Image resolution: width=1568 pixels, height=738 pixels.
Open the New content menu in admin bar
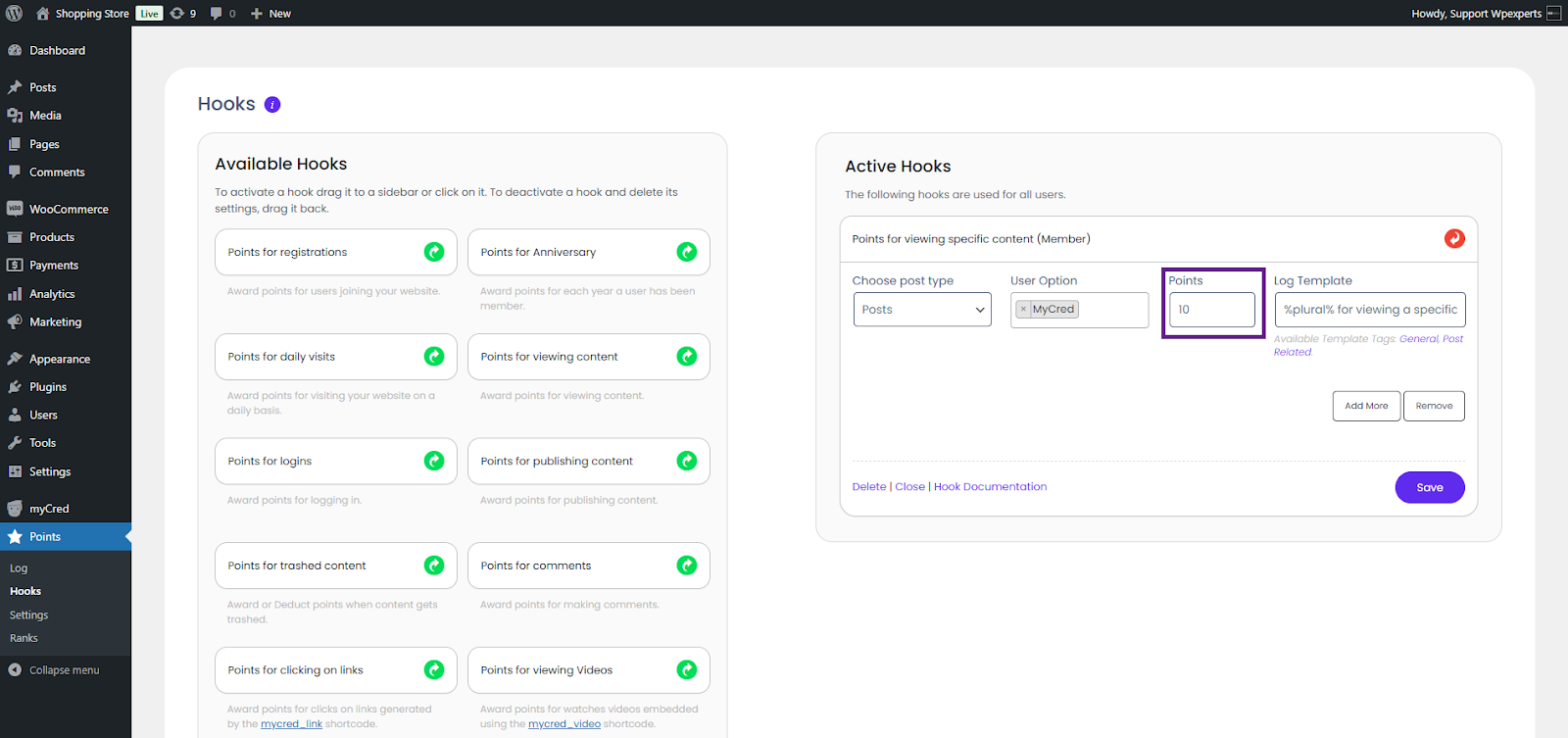pyautogui.click(x=270, y=13)
